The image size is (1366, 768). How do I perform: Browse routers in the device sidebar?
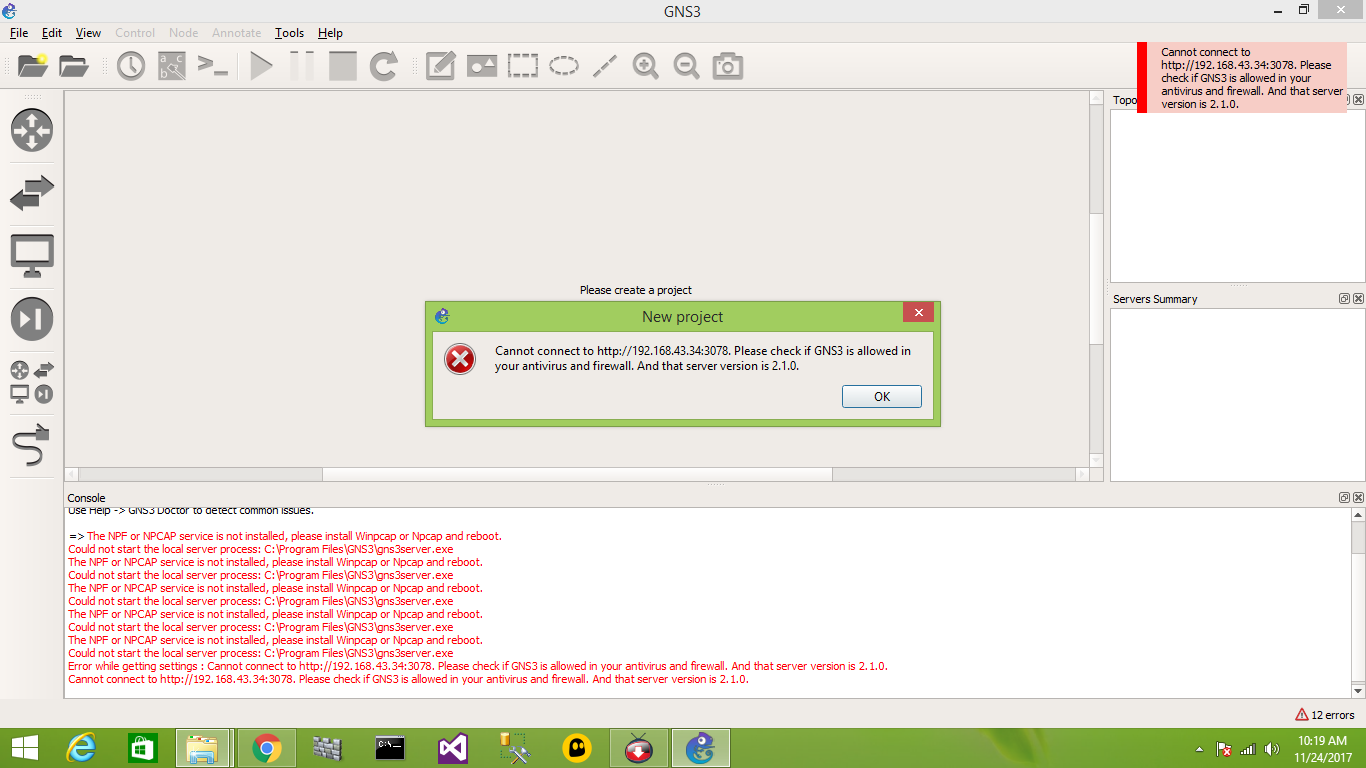tap(32, 130)
